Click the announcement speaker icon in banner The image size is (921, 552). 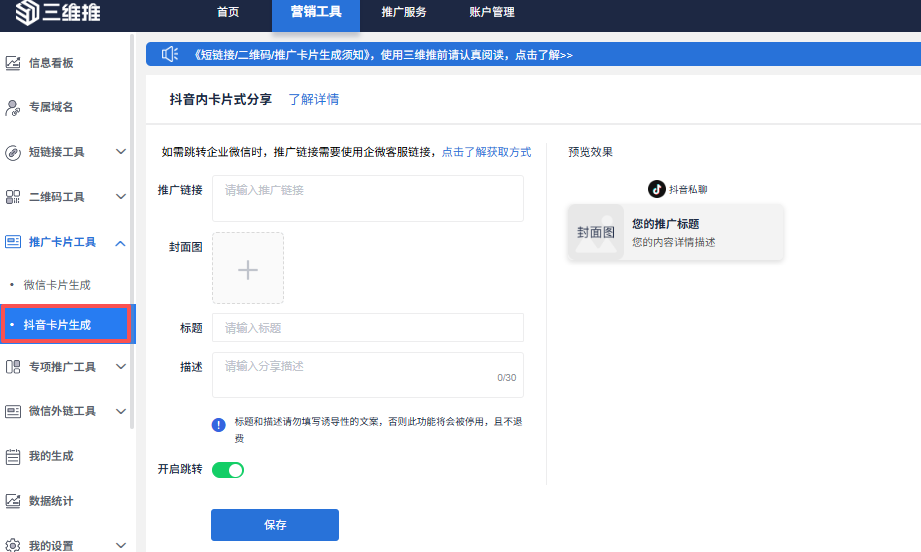pyautogui.click(x=170, y=55)
